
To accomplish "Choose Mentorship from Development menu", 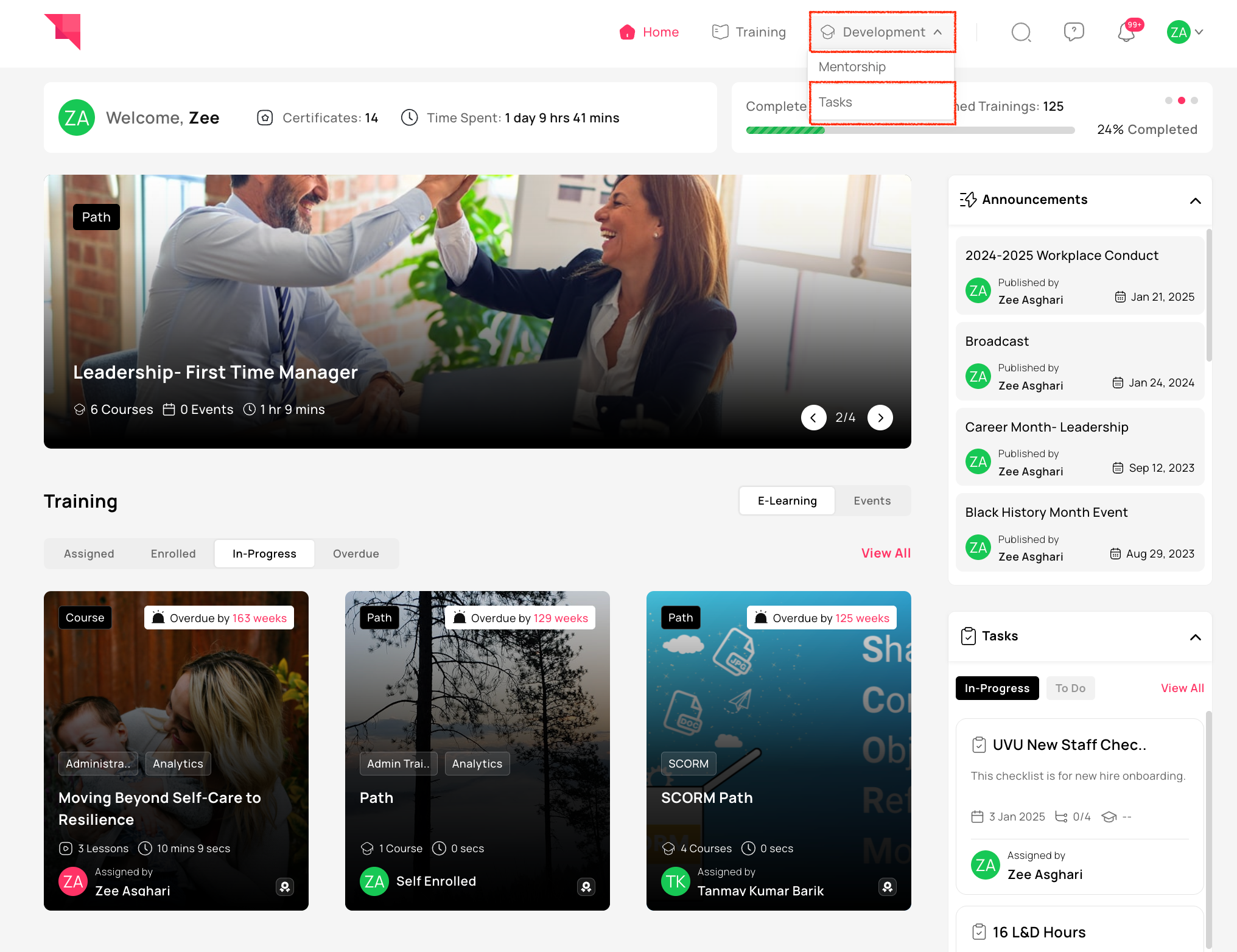I will pos(852,67).
